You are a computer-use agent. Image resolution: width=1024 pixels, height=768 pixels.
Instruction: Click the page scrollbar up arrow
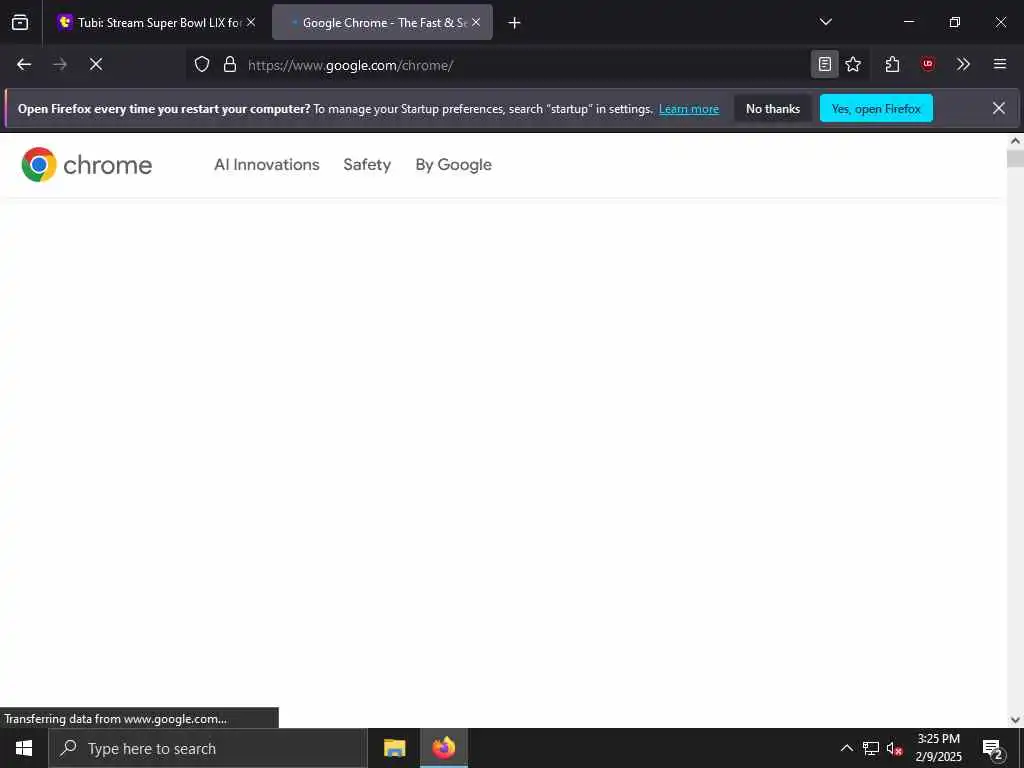click(1015, 140)
